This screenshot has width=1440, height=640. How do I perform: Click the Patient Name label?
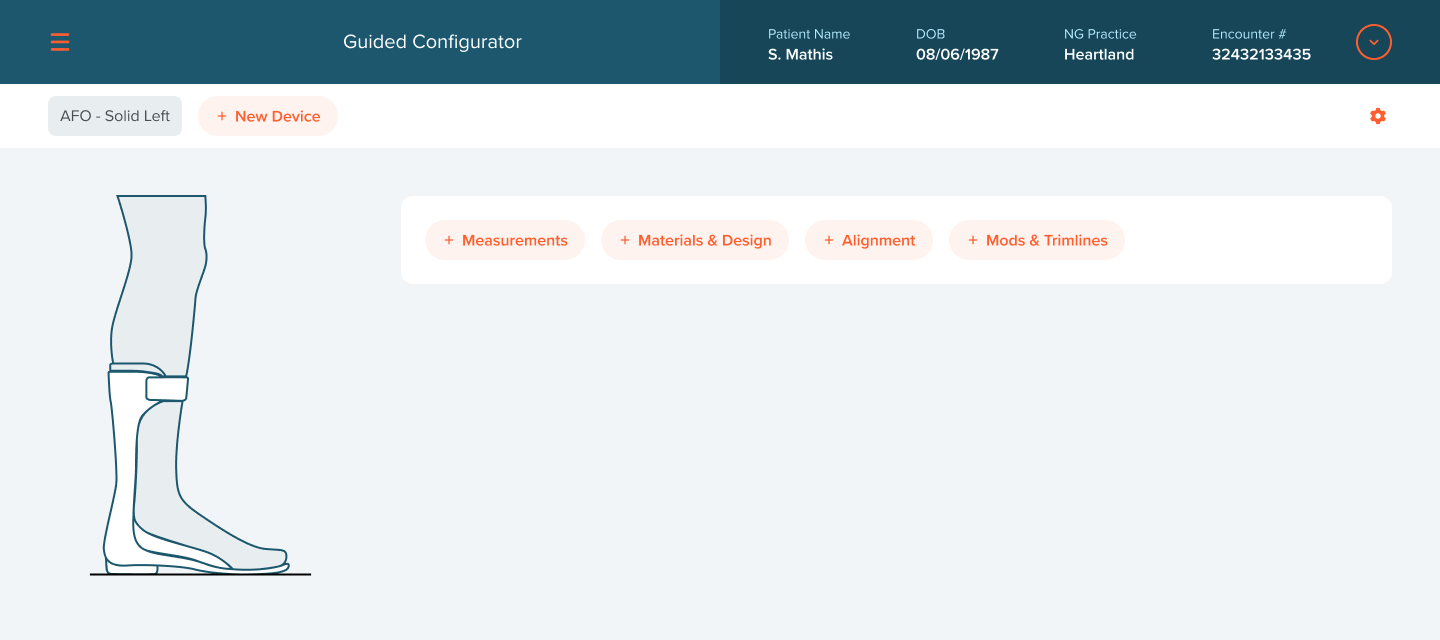809,34
